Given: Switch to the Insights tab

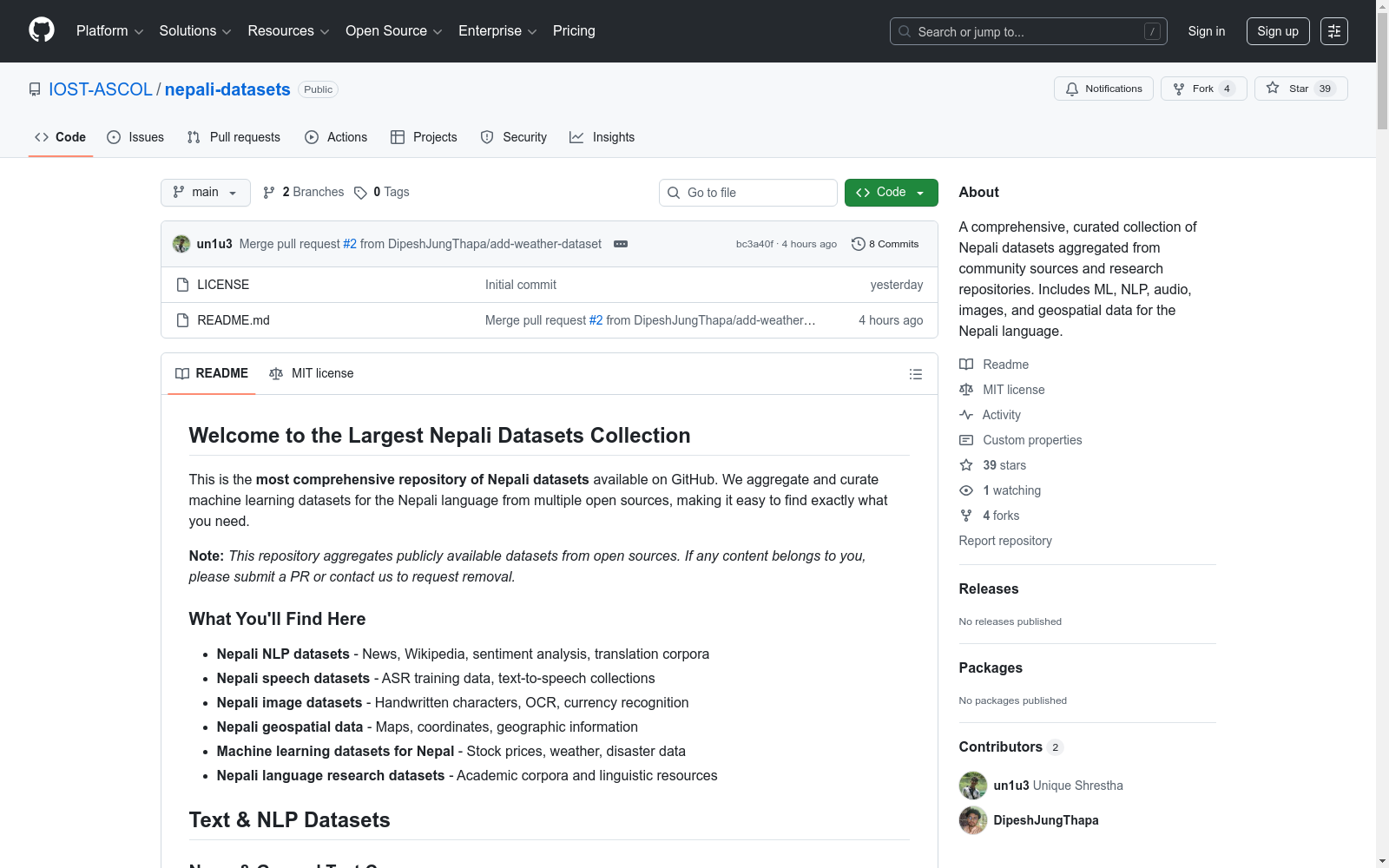Looking at the screenshot, I should click(x=602, y=137).
